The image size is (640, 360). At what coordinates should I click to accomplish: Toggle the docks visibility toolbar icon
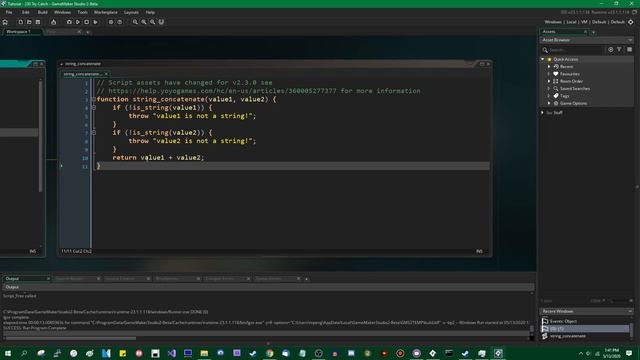[162, 22]
